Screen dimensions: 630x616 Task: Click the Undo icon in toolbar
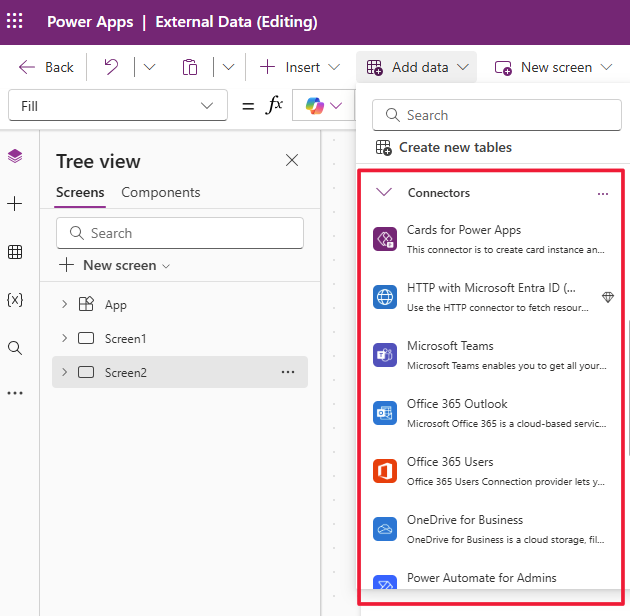[111, 67]
